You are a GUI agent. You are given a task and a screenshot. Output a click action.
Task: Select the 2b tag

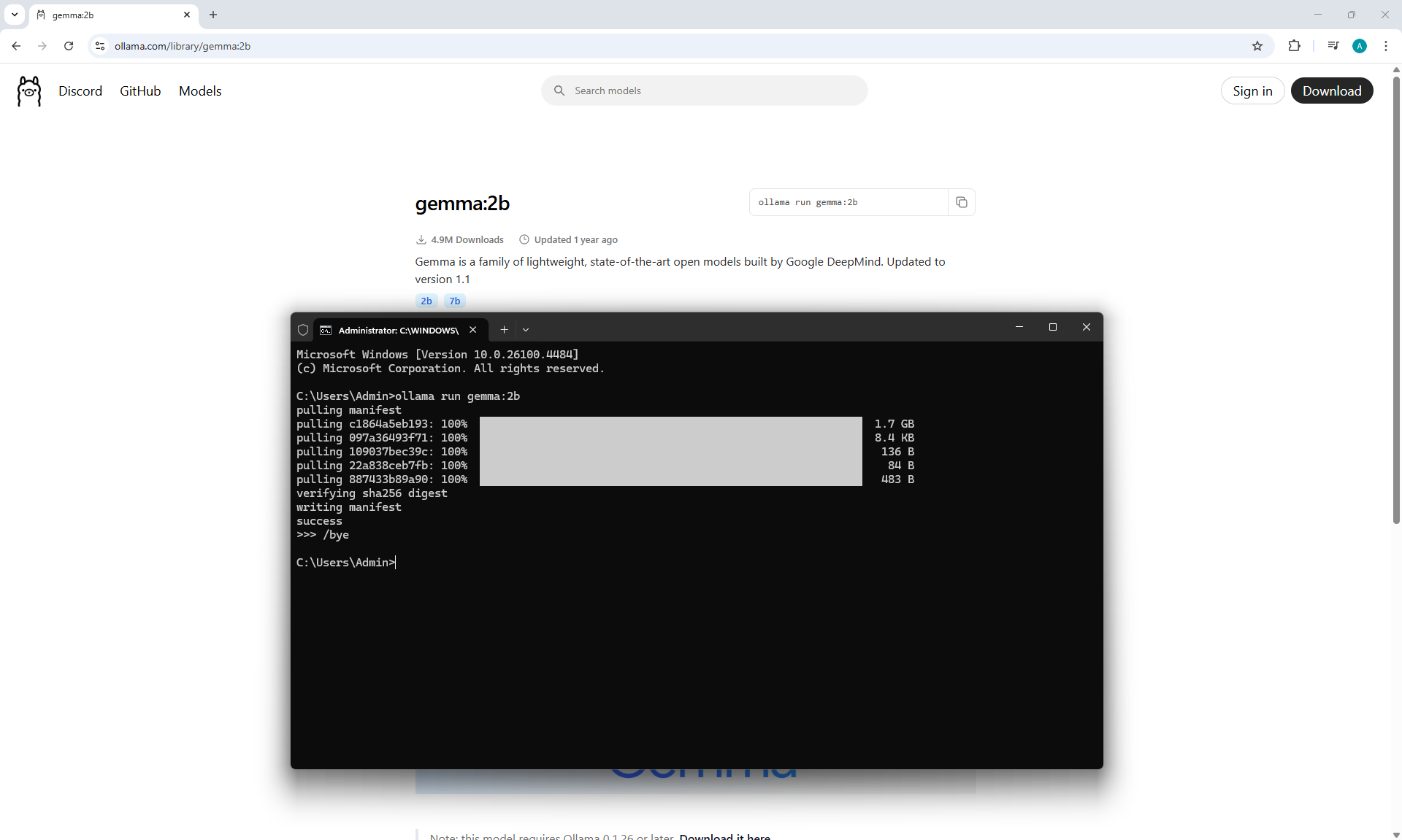click(426, 301)
